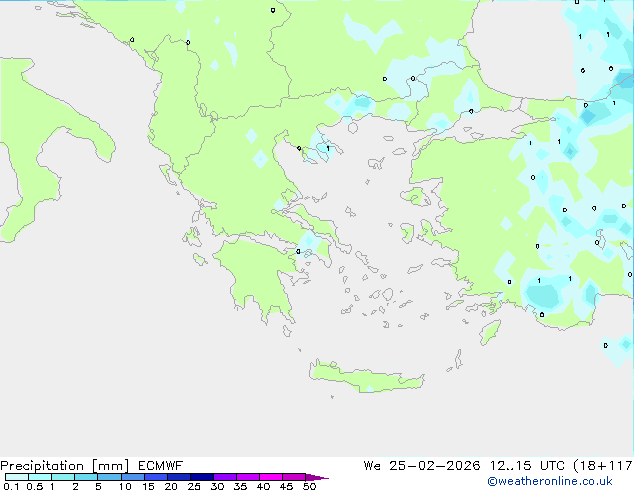The width and height of the screenshot is (634, 490).
Task: Open the weatheronline.co.uk credit link
Action: coord(550,481)
